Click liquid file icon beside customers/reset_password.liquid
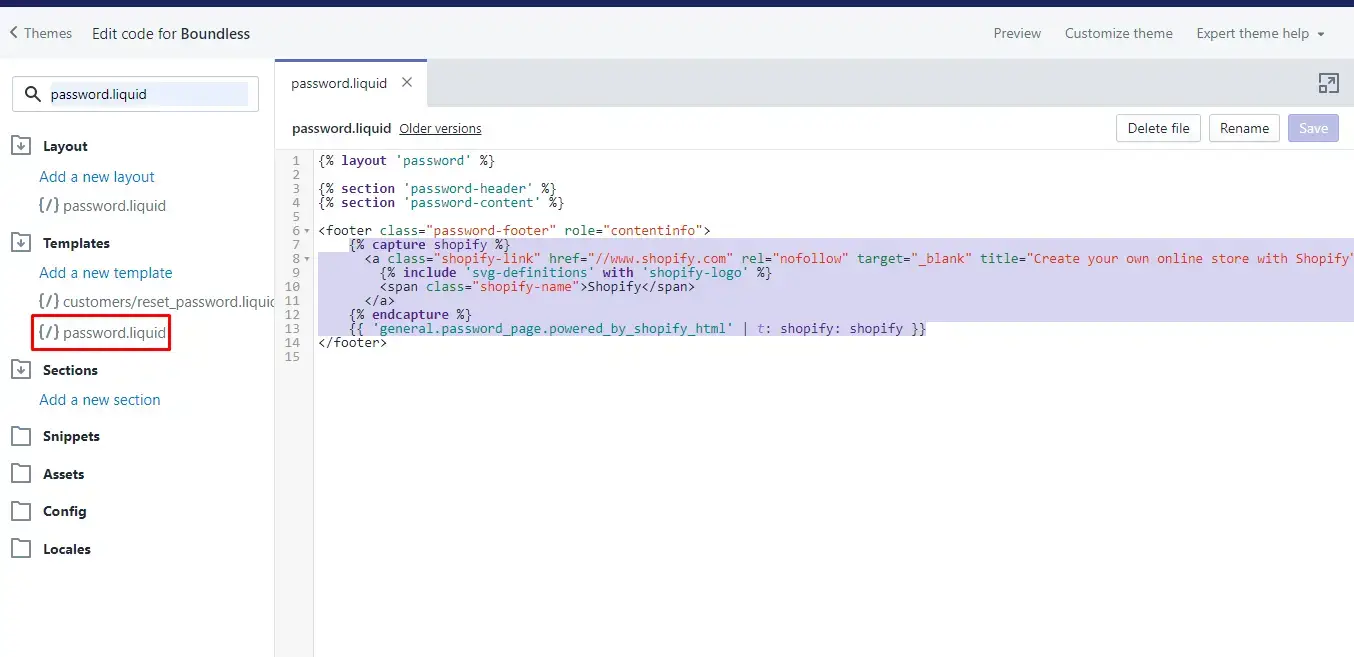Image resolution: width=1354 pixels, height=657 pixels. (48, 302)
